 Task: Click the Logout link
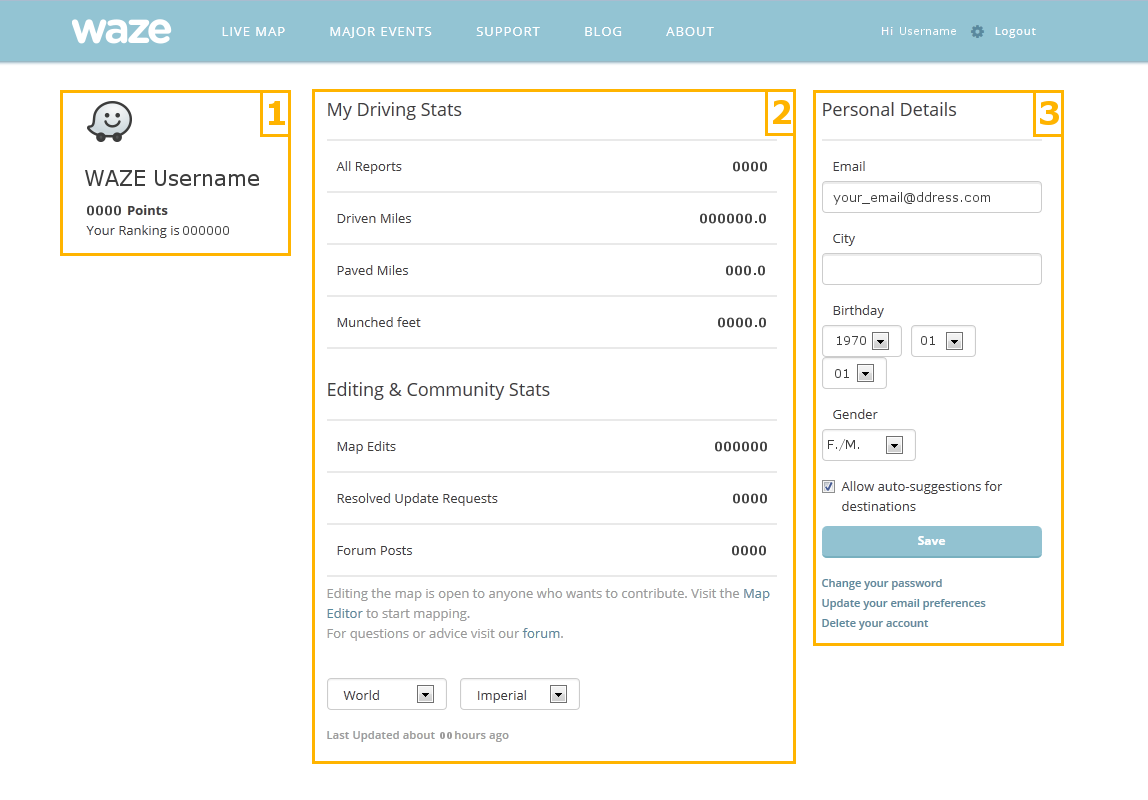[x=1015, y=32]
